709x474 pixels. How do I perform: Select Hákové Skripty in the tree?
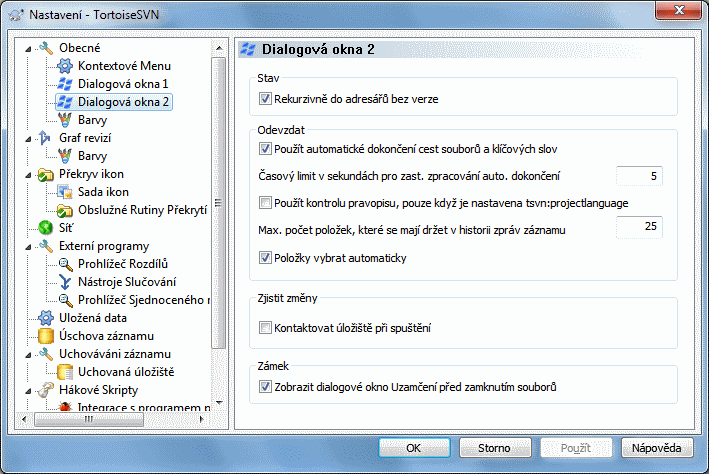(x=99, y=390)
